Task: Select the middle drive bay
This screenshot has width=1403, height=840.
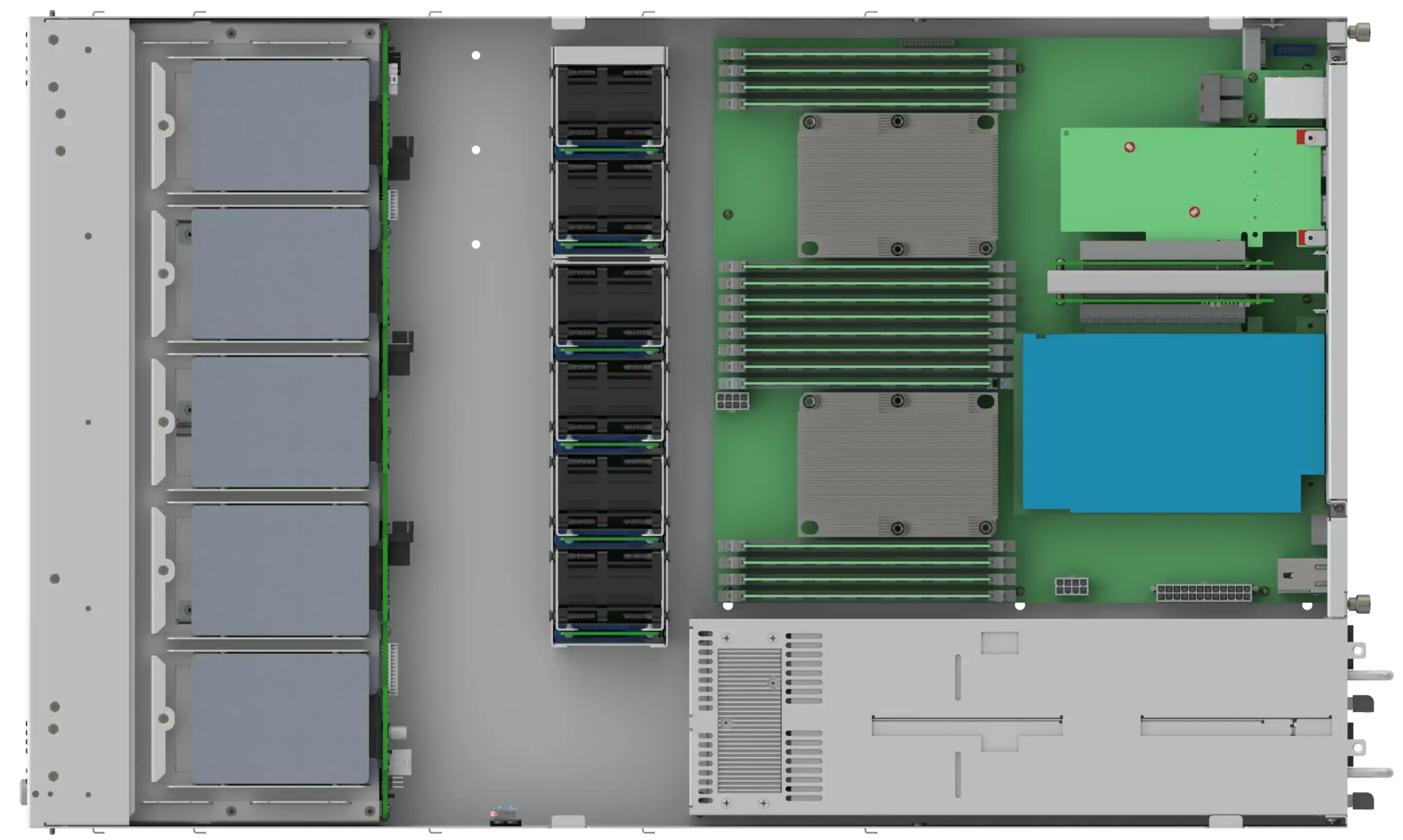Action: [280, 423]
